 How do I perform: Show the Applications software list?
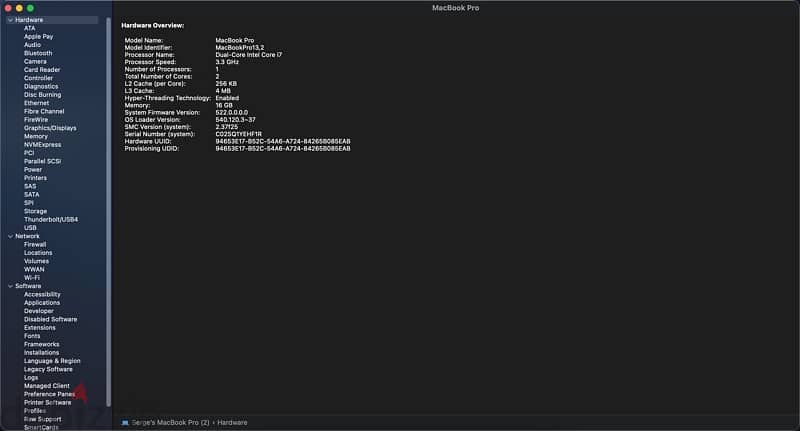[42, 303]
